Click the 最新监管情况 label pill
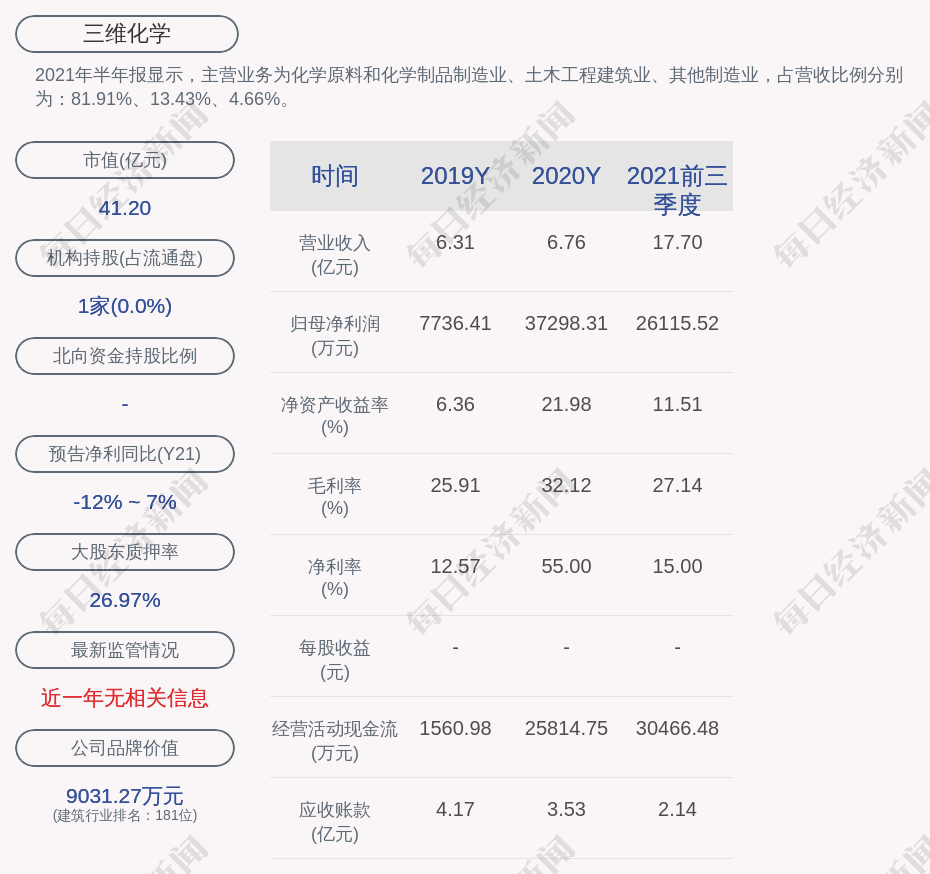The height and width of the screenshot is (874, 930). tap(125, 650)
